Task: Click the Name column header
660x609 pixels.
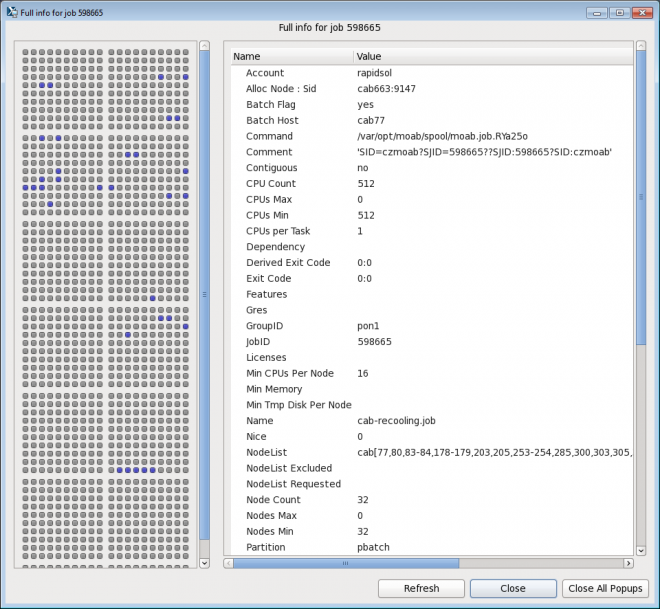Action: pos(292,56)
